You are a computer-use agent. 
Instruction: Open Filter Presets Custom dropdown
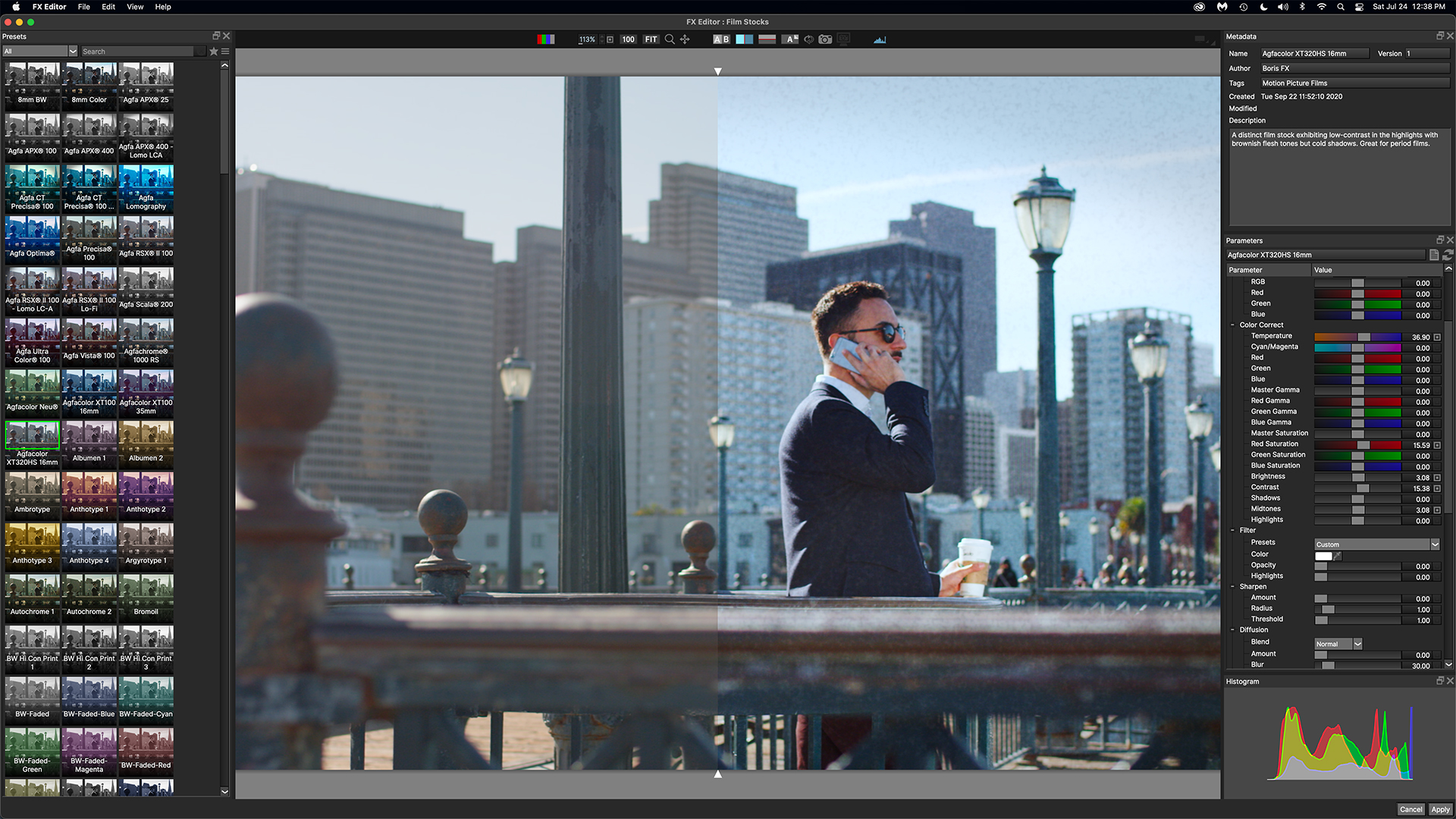(x=1376, y=544)
